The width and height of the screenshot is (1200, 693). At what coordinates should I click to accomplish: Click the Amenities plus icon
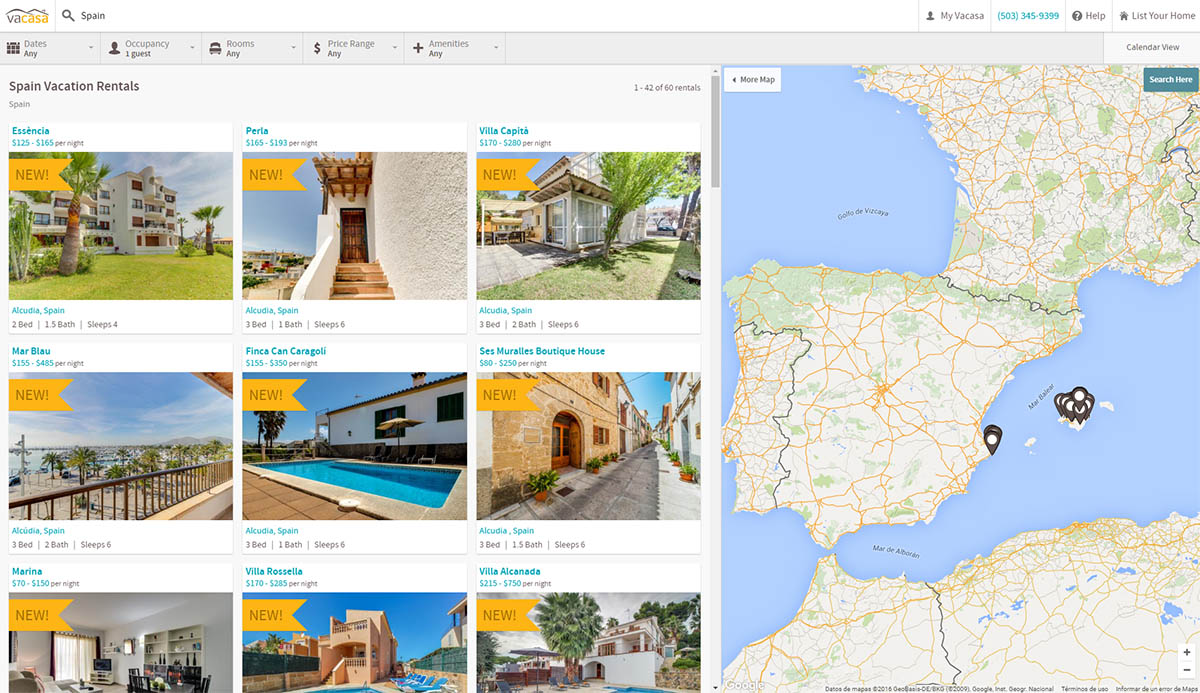click(418, 48)
